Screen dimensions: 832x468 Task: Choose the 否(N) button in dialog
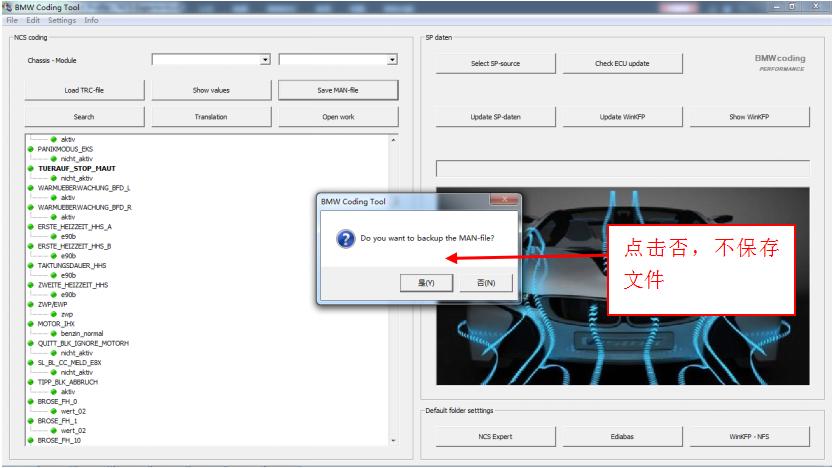tap(486, 283)
